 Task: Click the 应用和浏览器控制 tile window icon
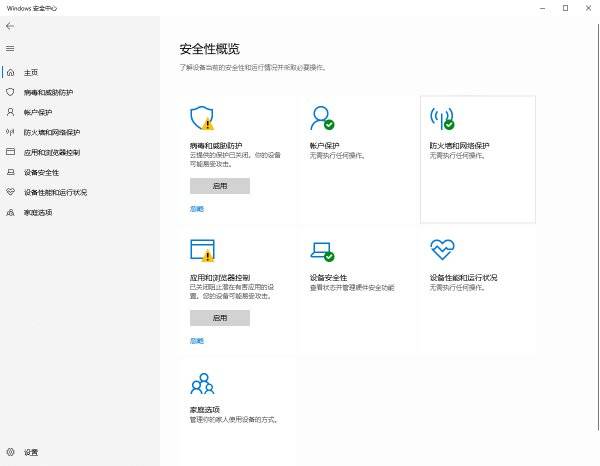(201, 250)
